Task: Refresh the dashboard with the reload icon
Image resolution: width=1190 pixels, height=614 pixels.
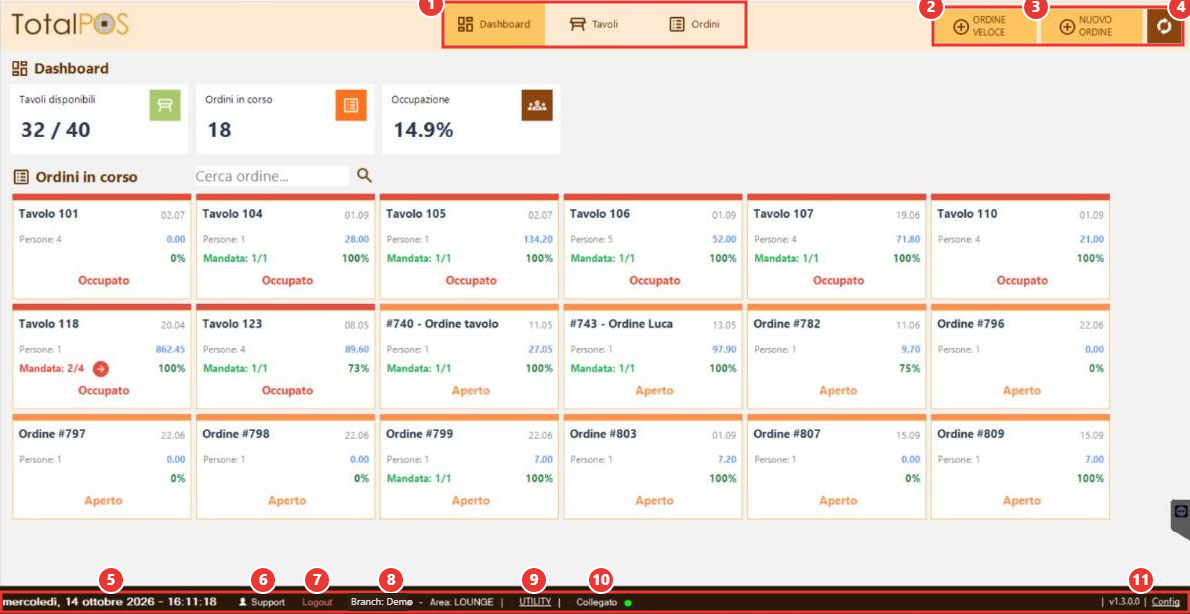Action: point(1163,27)
